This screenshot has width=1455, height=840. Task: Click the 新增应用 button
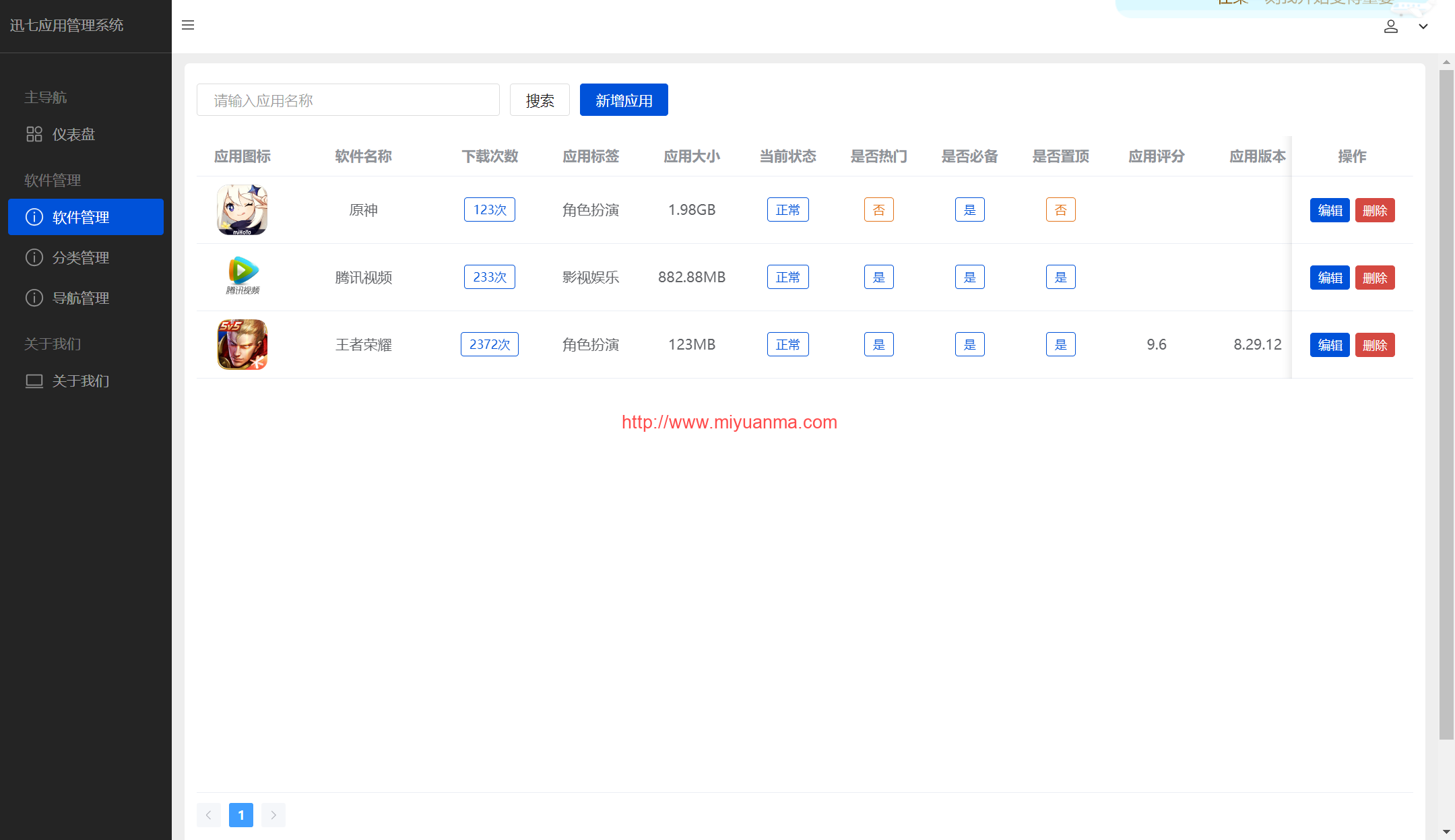point(624,100)
